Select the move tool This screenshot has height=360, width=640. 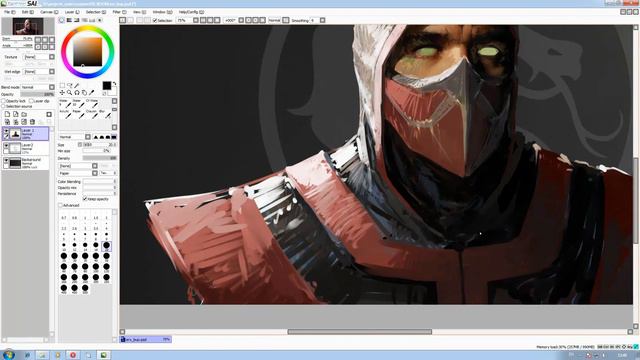[x=62, y=93]
